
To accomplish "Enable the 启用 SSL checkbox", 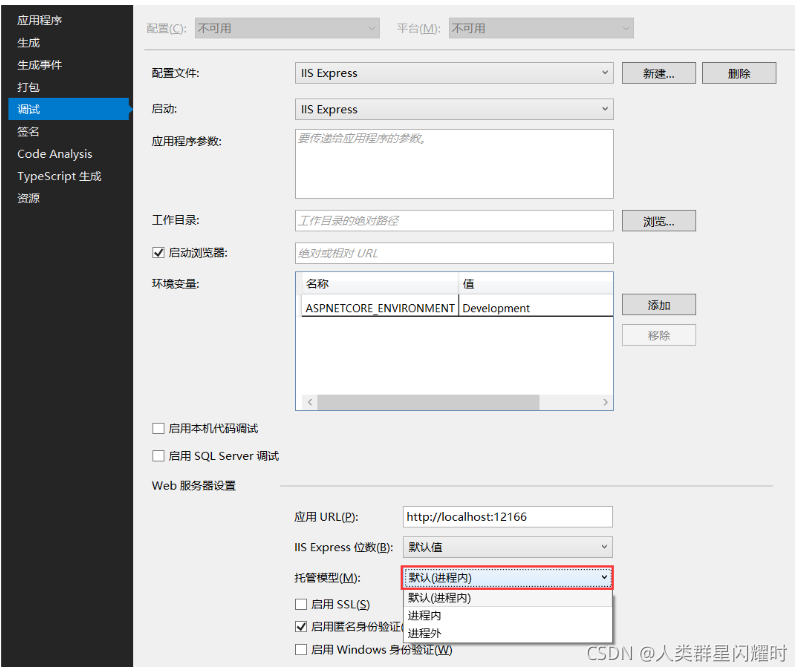I will click(x=301, y=605).
